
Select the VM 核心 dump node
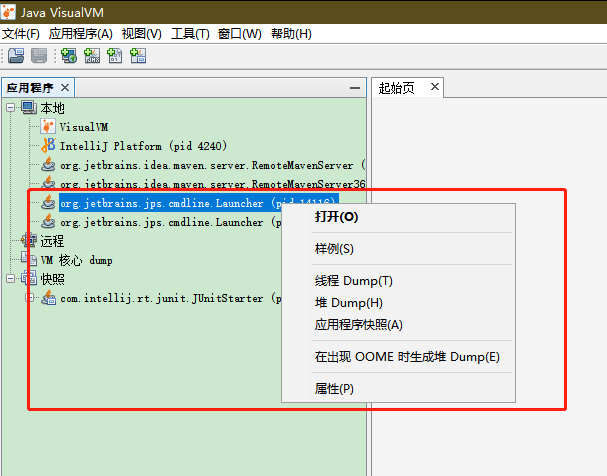(77, 260)
